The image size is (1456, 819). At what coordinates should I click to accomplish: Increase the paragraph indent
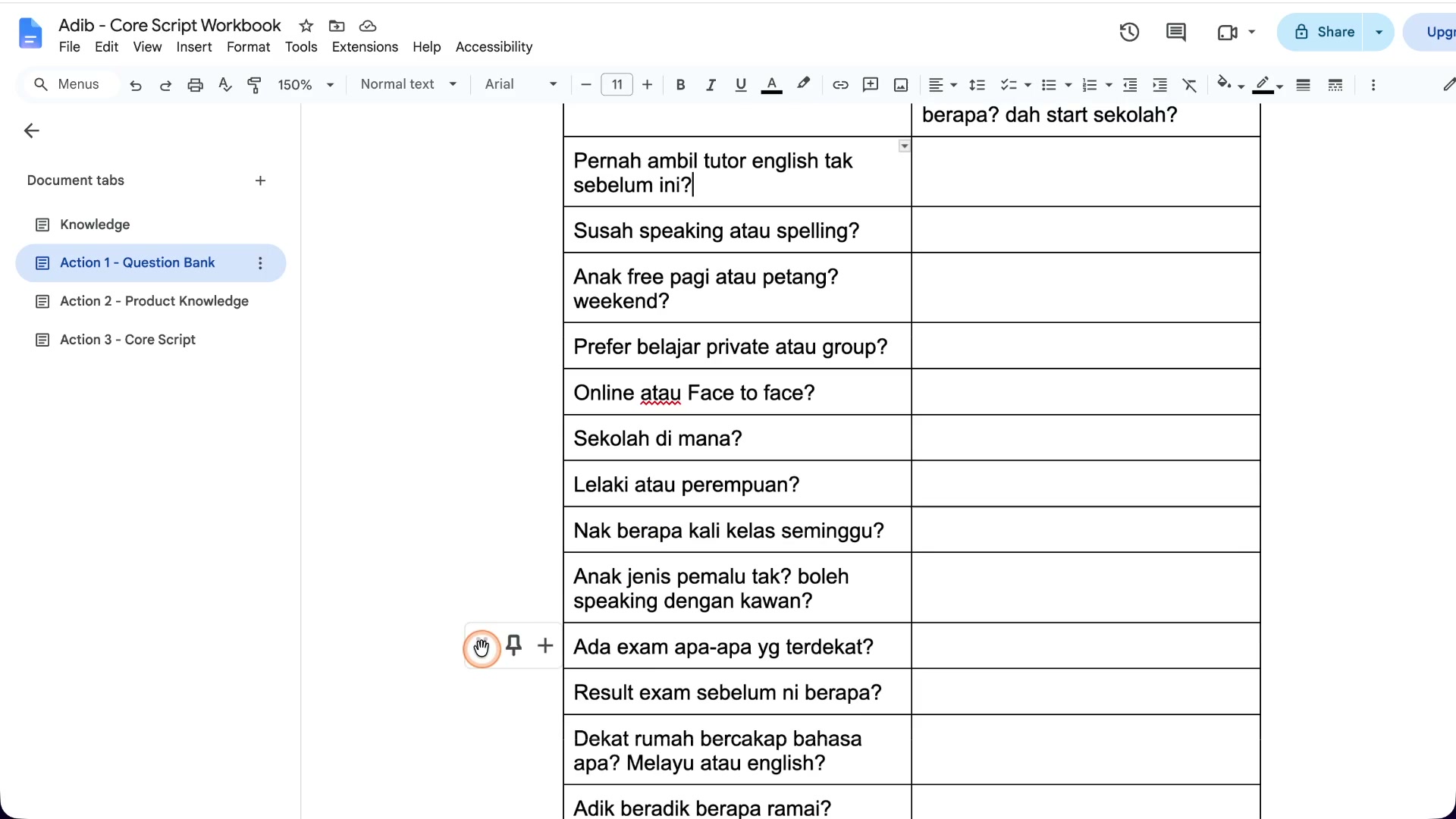[1159, 85]
